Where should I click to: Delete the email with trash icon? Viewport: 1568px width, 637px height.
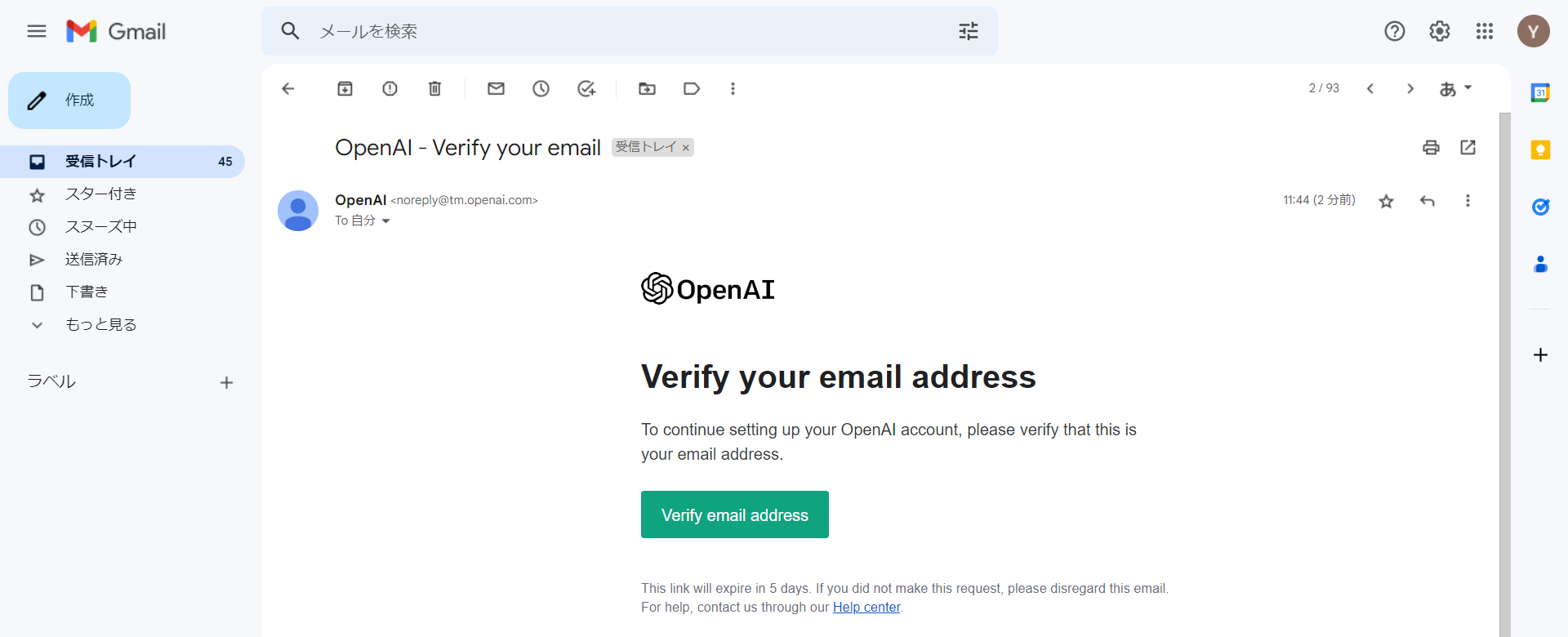click(434, 89)
